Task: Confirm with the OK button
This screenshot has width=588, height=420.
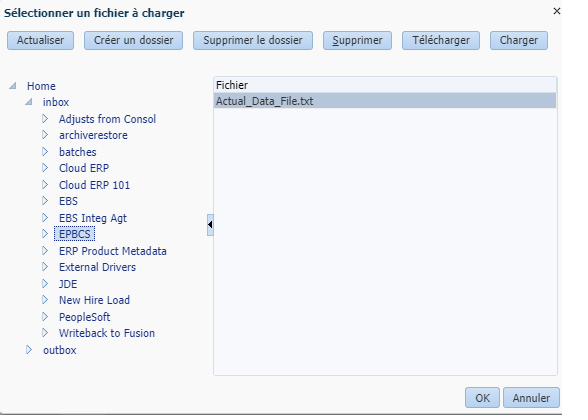Action: click(x=482, y=398)
